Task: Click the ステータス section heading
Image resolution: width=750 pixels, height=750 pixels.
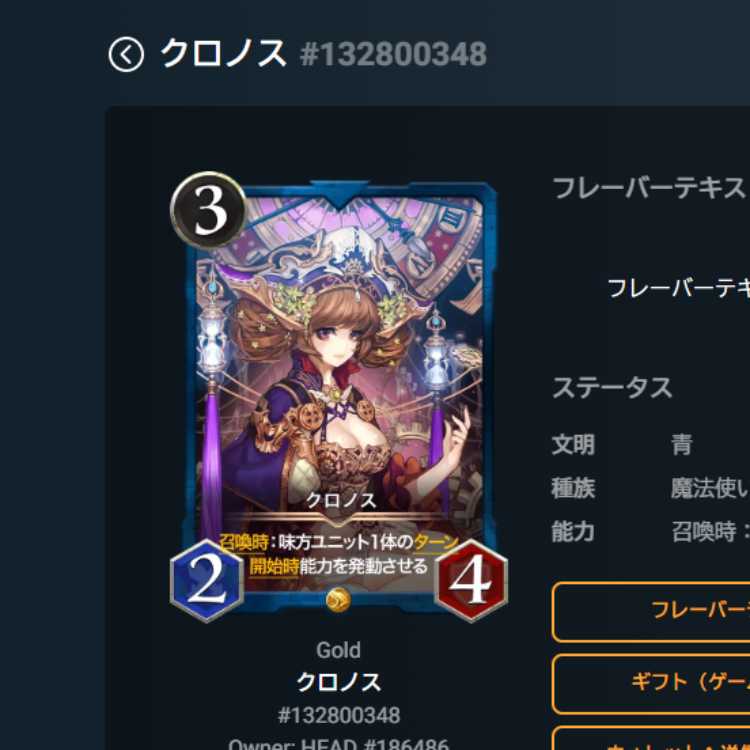Action: pyautogui.click(x=612, y=387)
